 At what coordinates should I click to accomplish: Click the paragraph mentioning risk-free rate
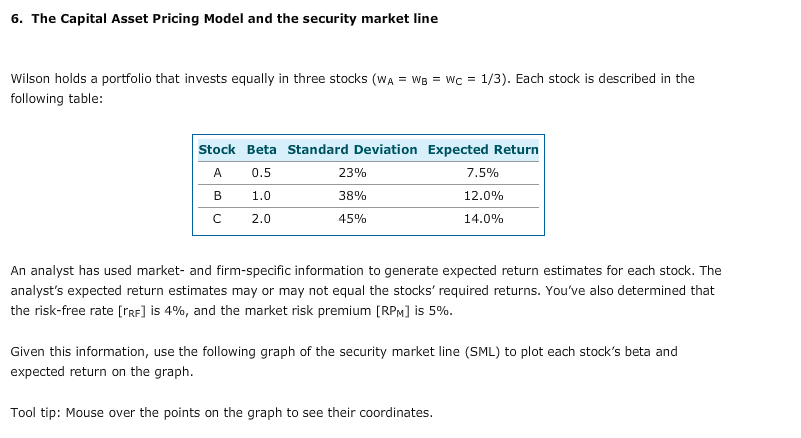tap(366, 291)
